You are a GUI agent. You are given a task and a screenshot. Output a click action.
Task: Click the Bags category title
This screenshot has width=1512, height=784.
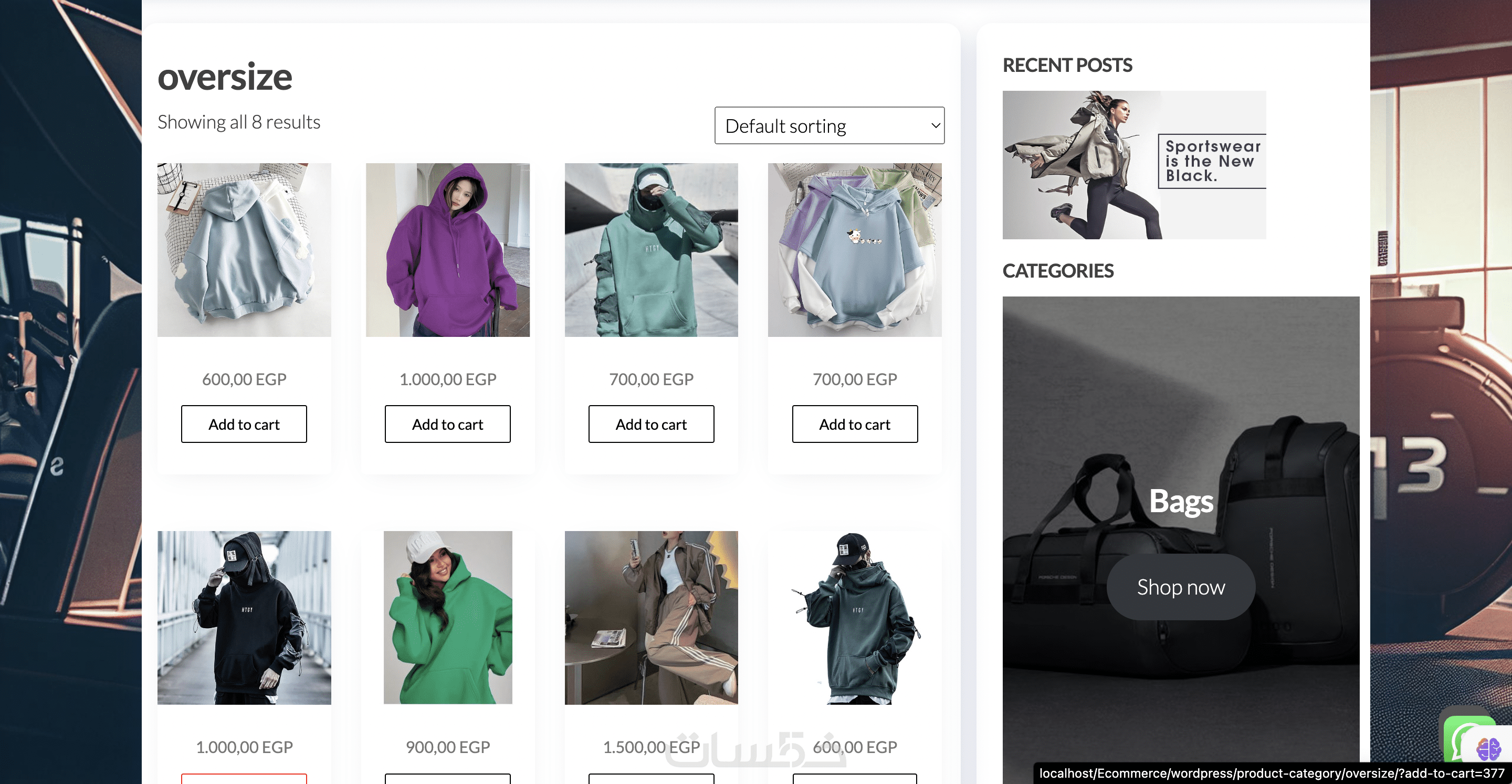tap(1180, 502)
